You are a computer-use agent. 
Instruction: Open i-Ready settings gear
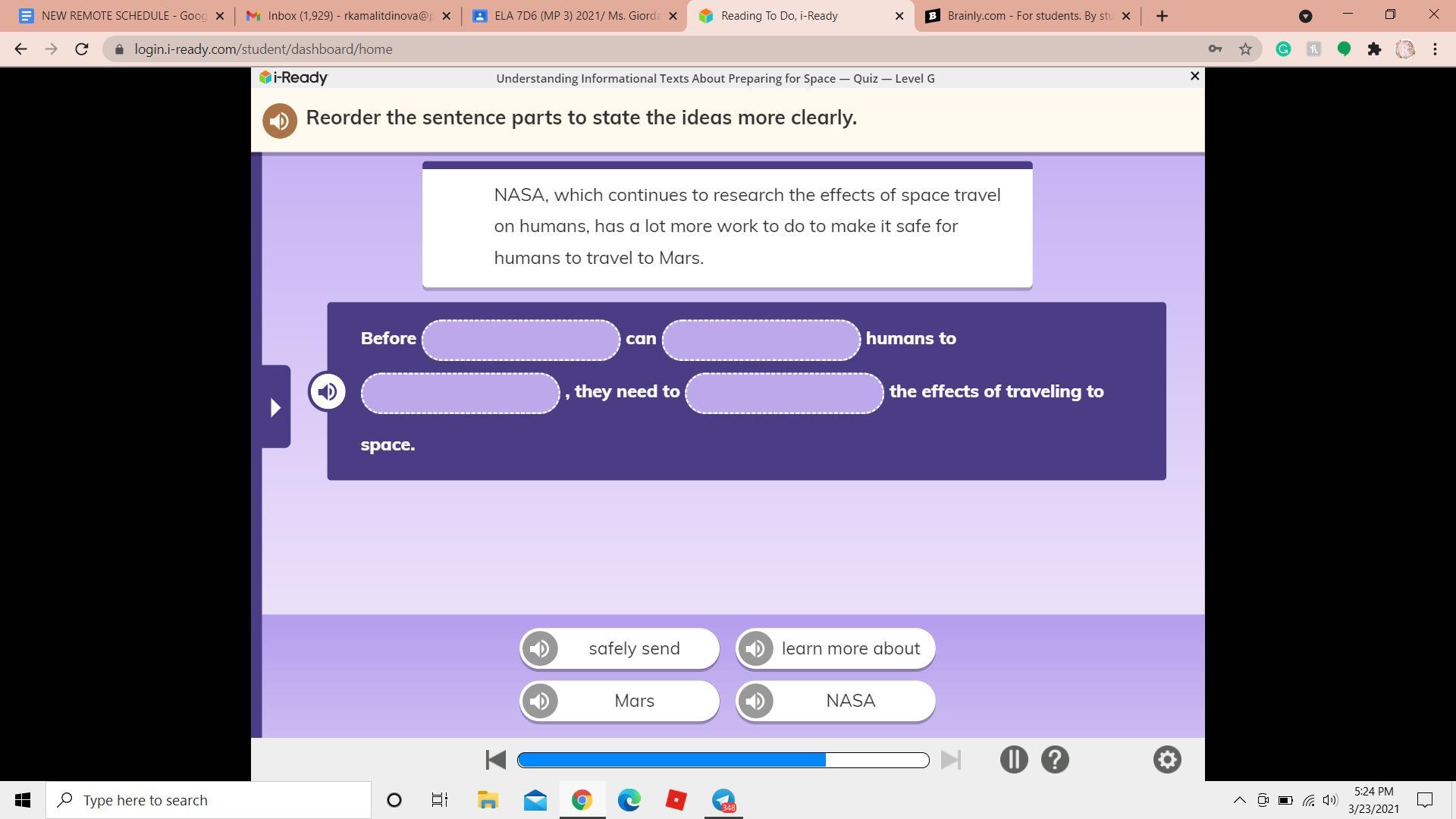tap(1167, 760)
